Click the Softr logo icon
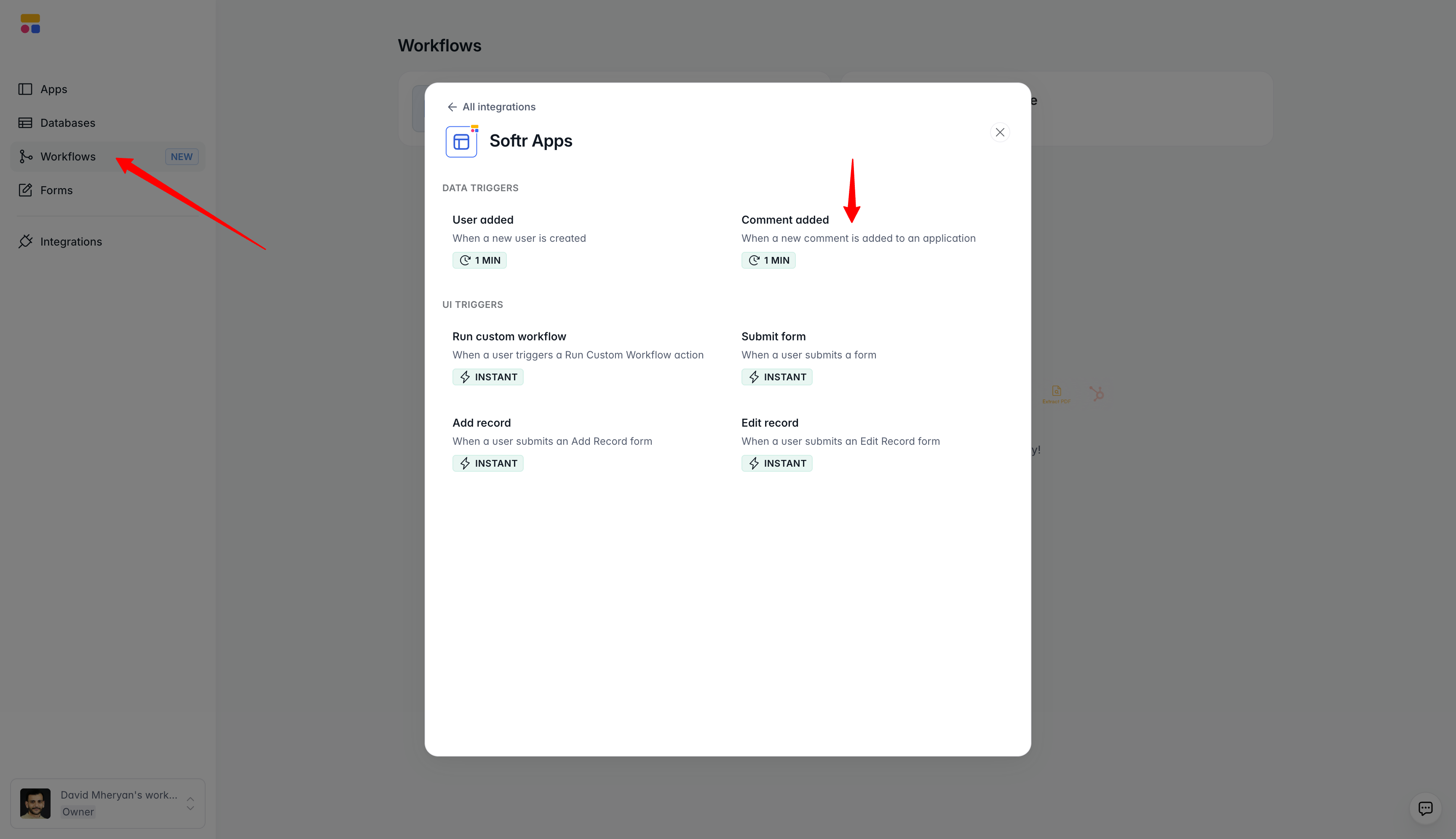Viewport: 1456px width, 839px height. 31,24
